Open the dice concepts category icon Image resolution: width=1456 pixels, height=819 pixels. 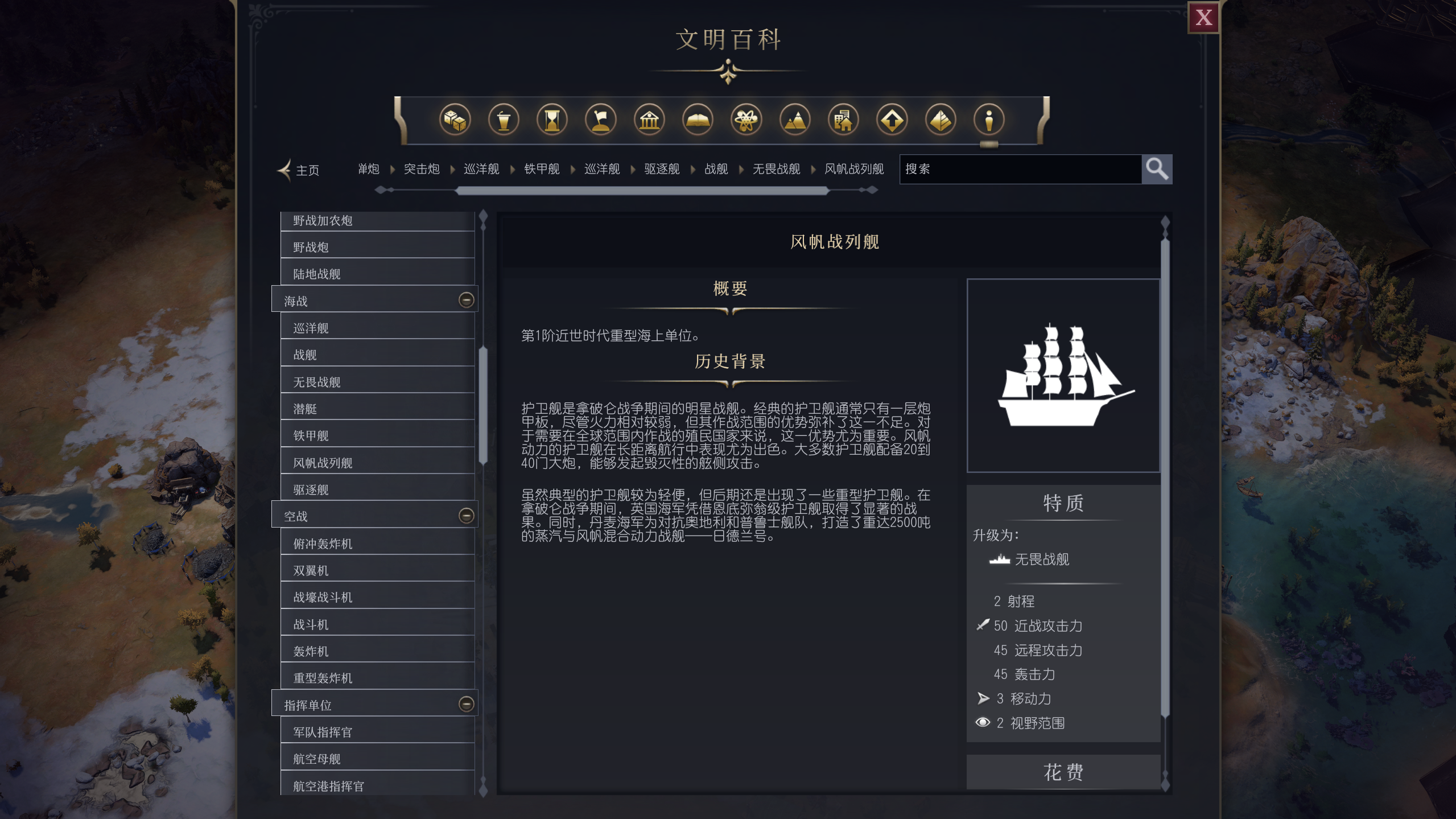click(455, 120)
